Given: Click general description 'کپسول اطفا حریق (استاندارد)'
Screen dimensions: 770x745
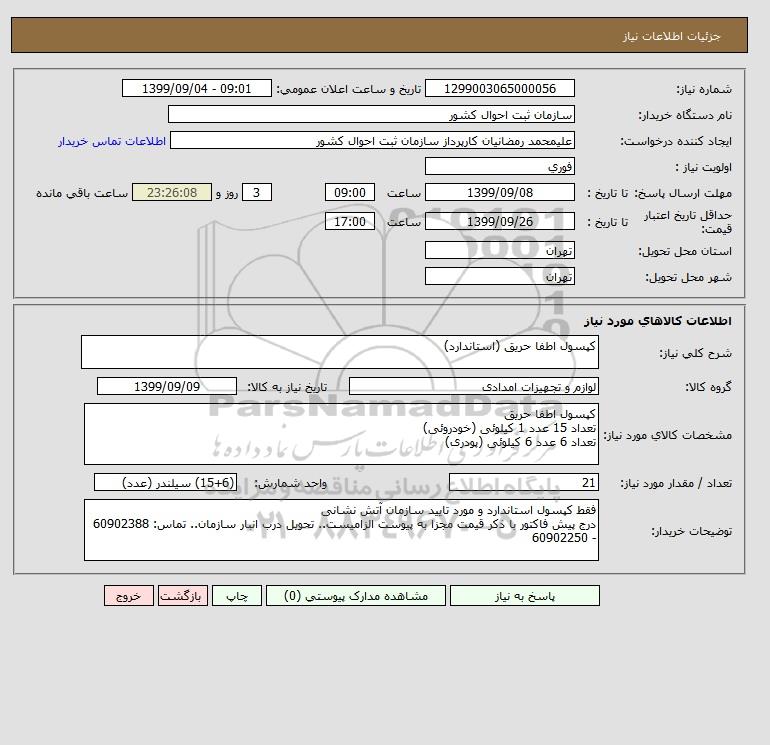Looking at the screenshot, I should [340, 352].
